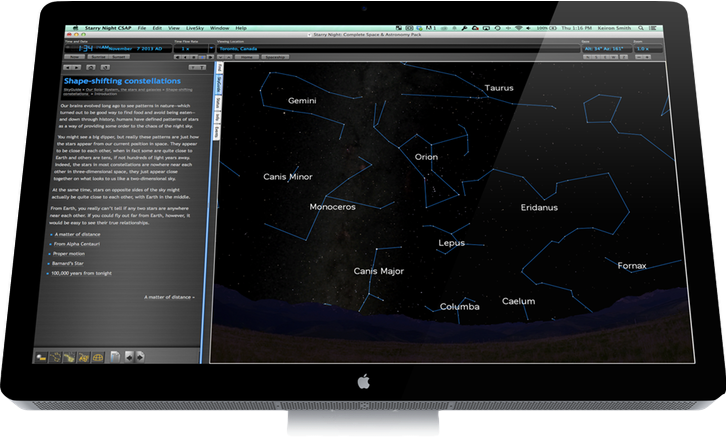Select the Gemini constellation label
Image resolution: width=726 pixels, height=447 pixels.
[302, 101]
